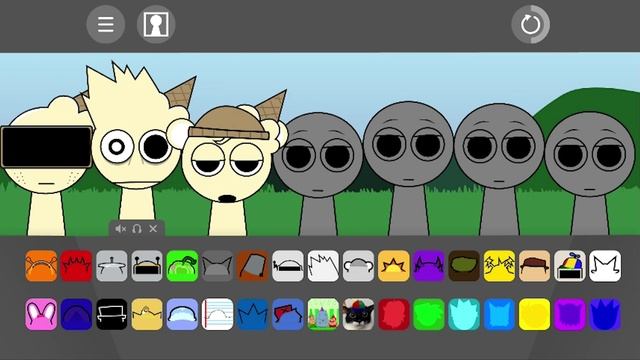Select the sky blue cat silhouette icon
Viewport: 640px width, 360px height.
point(499,314)
